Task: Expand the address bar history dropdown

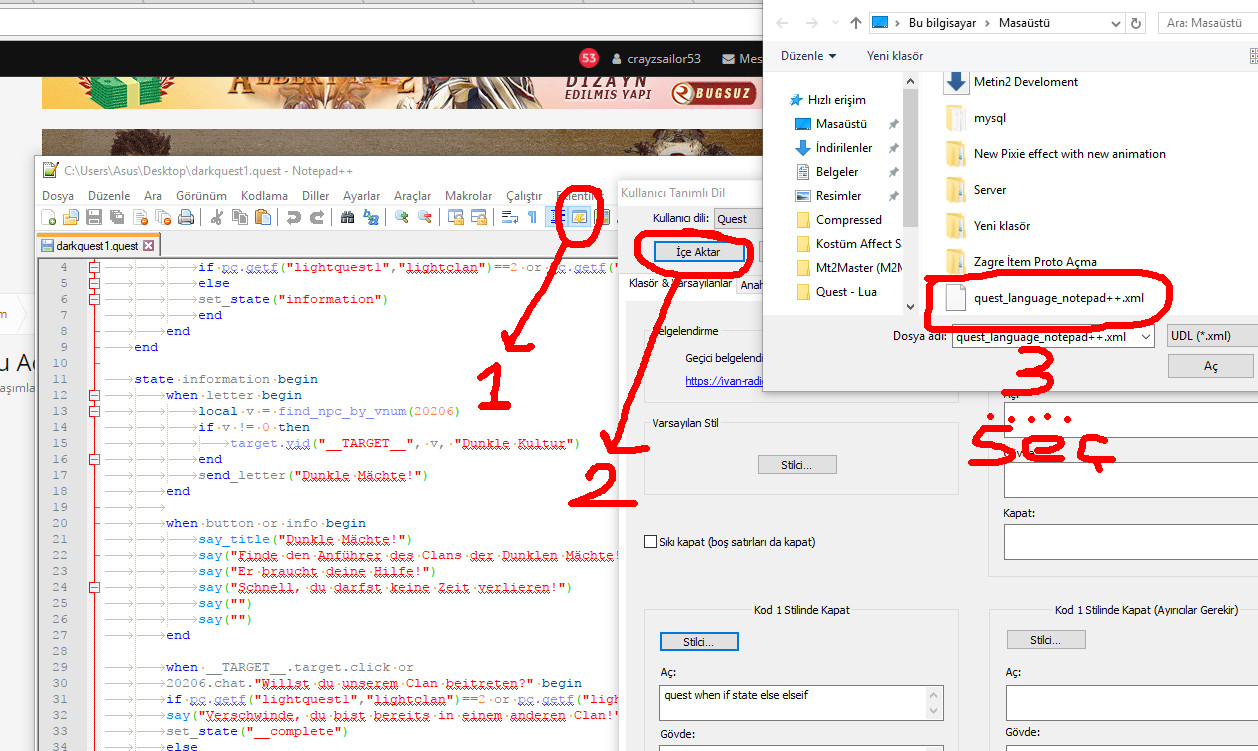Action: coord(1116,22)
